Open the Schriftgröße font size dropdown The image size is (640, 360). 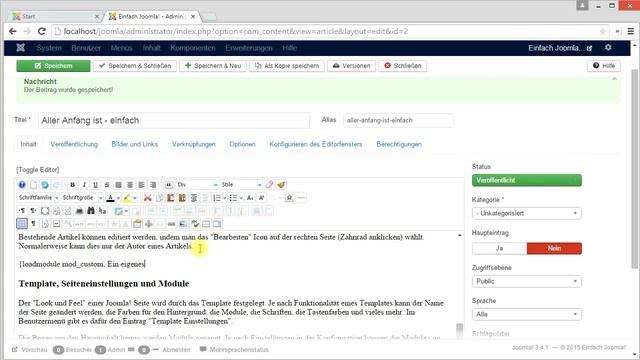pos(82,198)
